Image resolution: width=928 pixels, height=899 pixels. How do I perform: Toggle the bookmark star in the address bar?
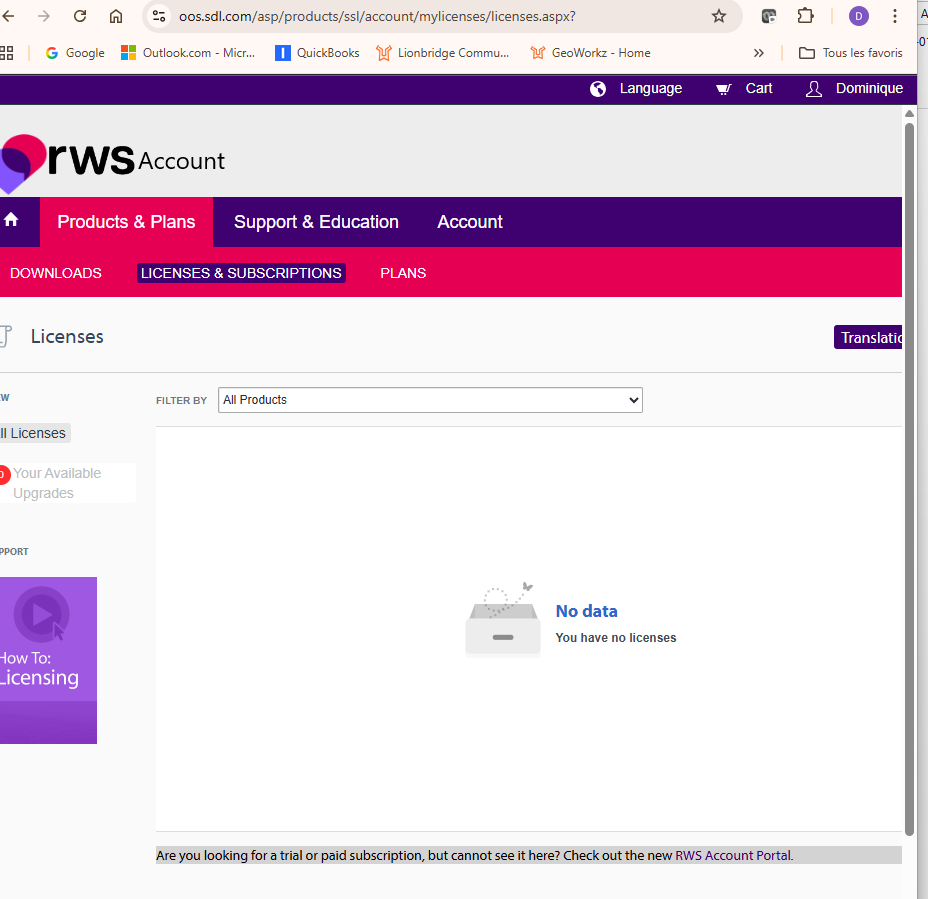point(718,16)
